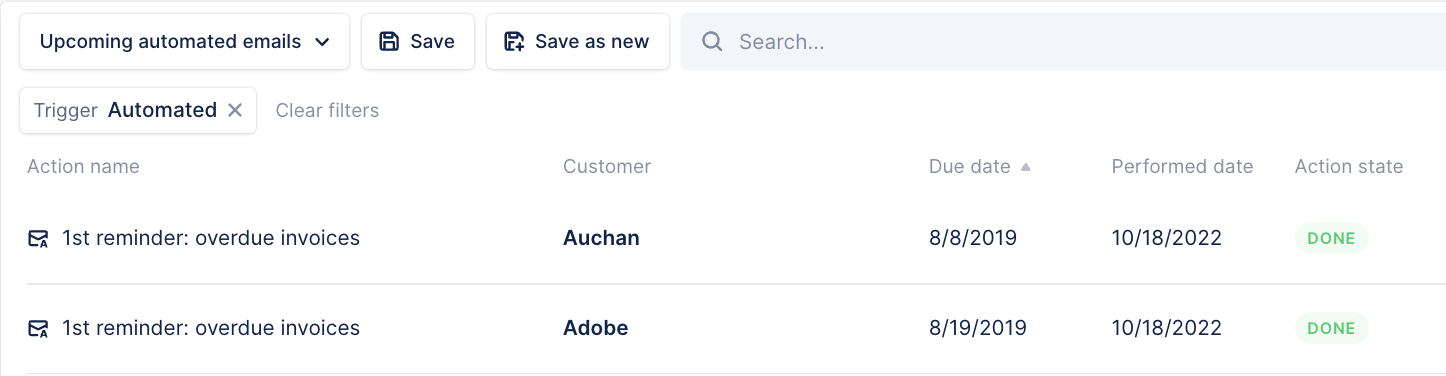Click the magnifying glass search icon

point(712,42)
